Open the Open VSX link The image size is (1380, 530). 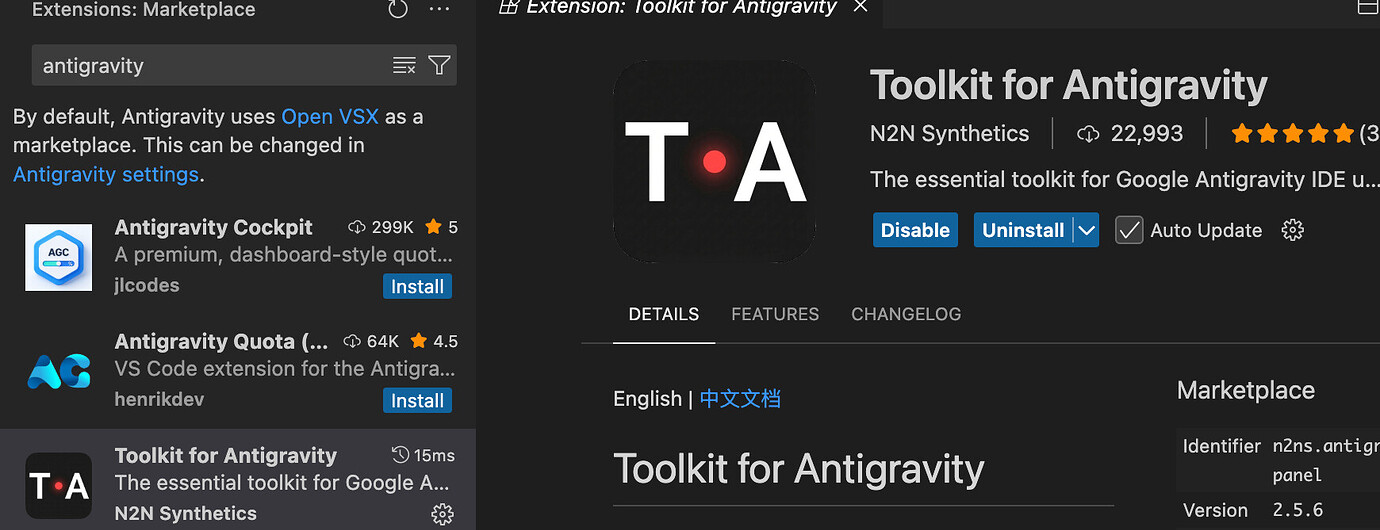(330, 116)
